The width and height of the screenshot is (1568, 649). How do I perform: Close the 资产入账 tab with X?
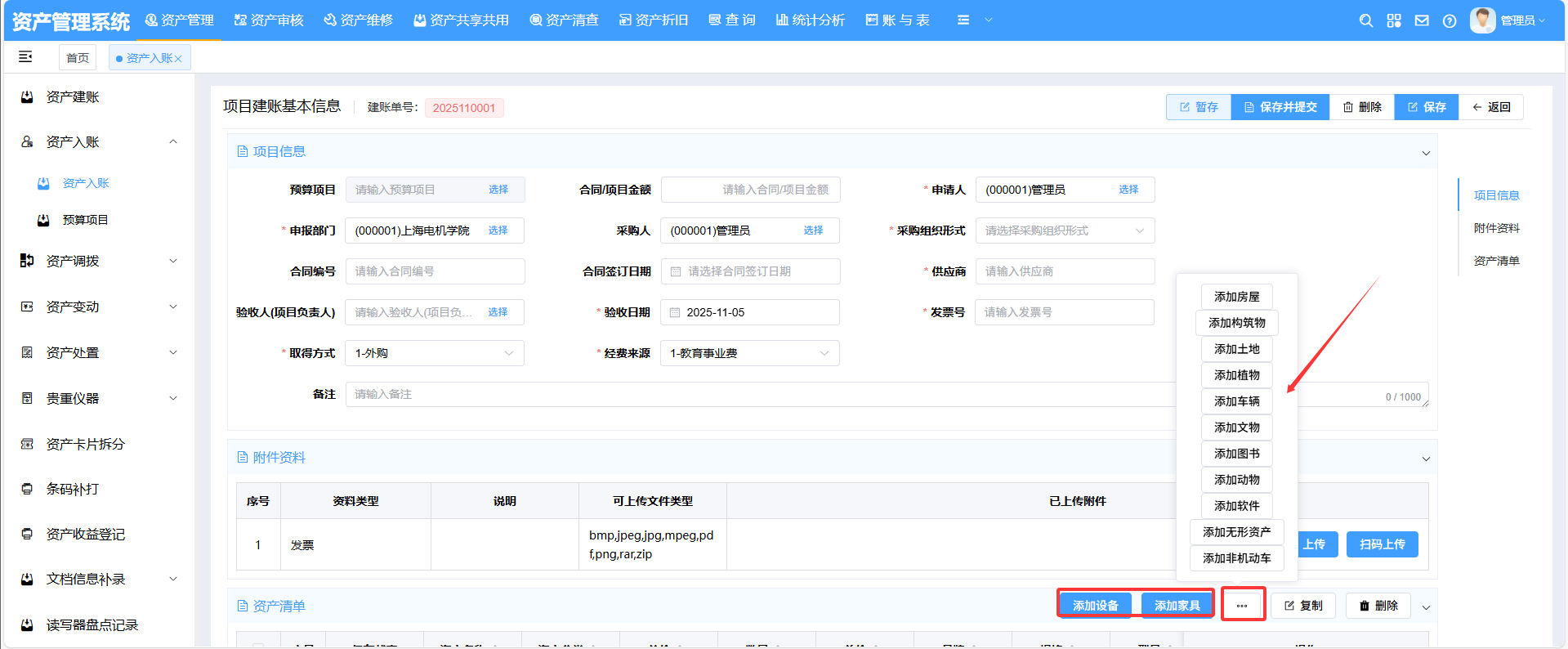click(178, 59)
